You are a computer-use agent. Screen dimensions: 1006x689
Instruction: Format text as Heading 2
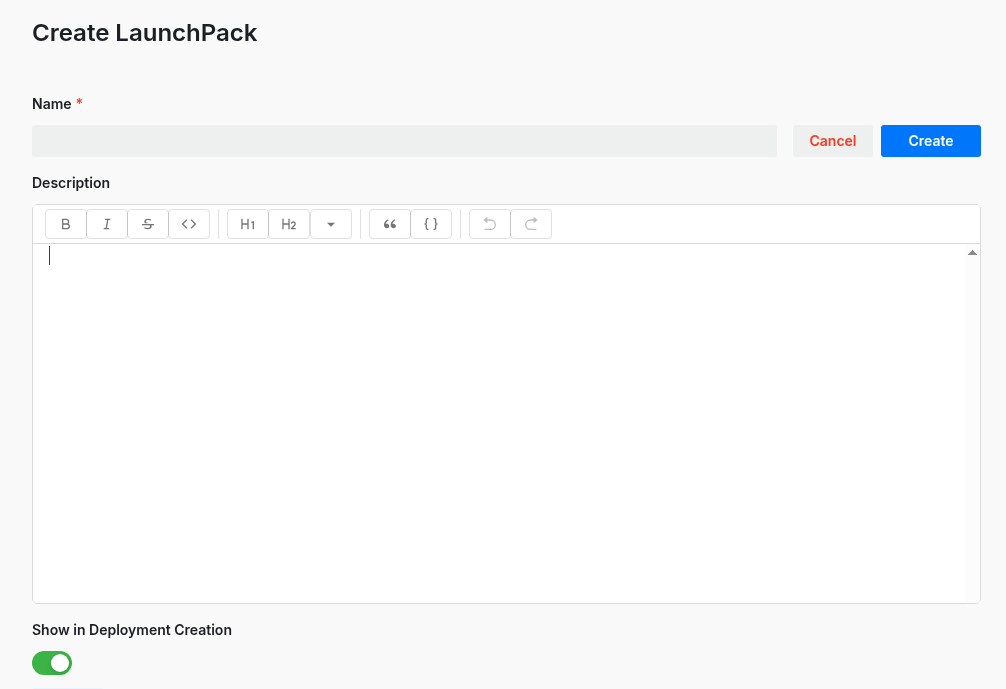pos(288,223)
